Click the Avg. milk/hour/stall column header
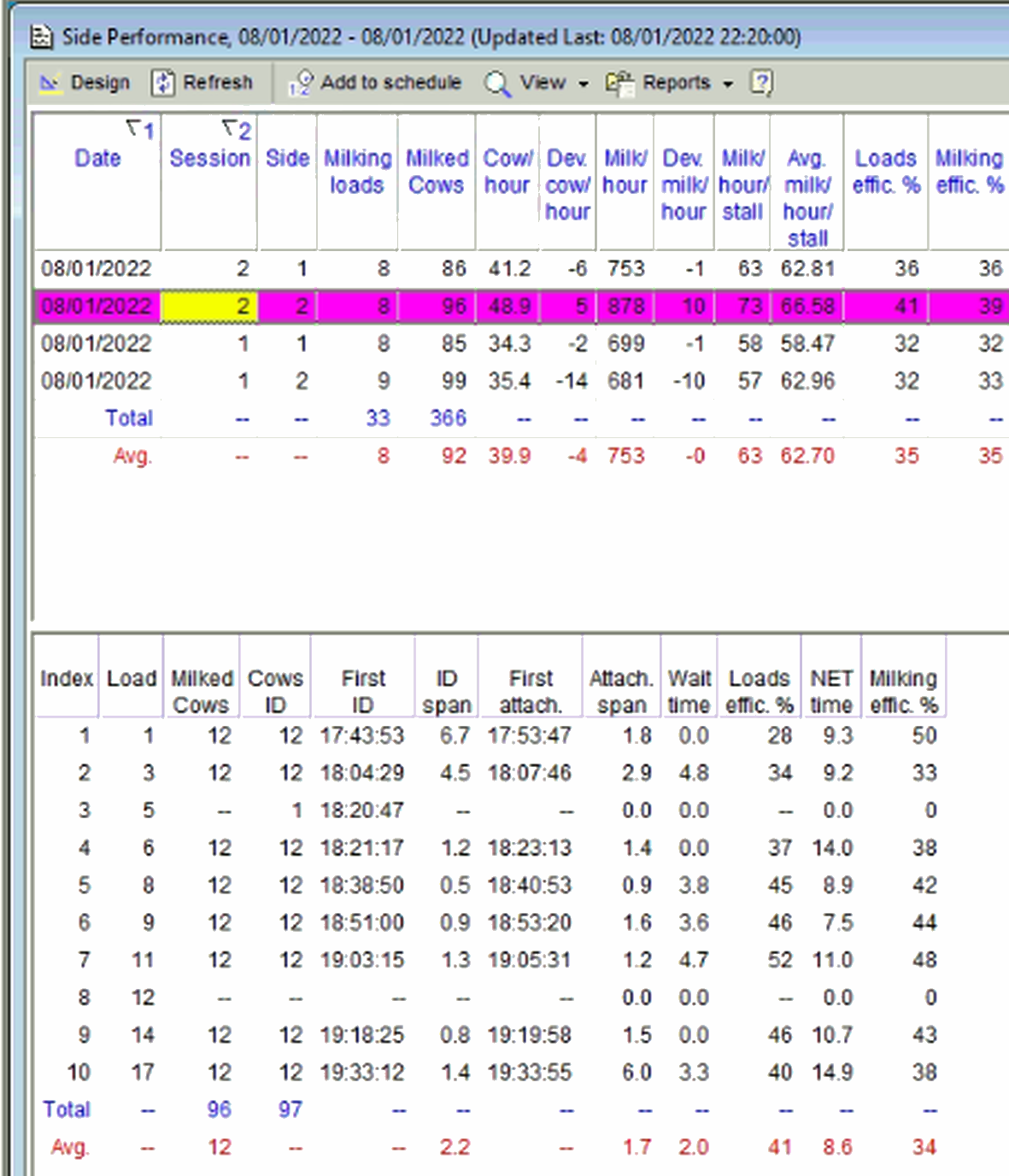This screenshot has width=1009, height=1176. 807,197
